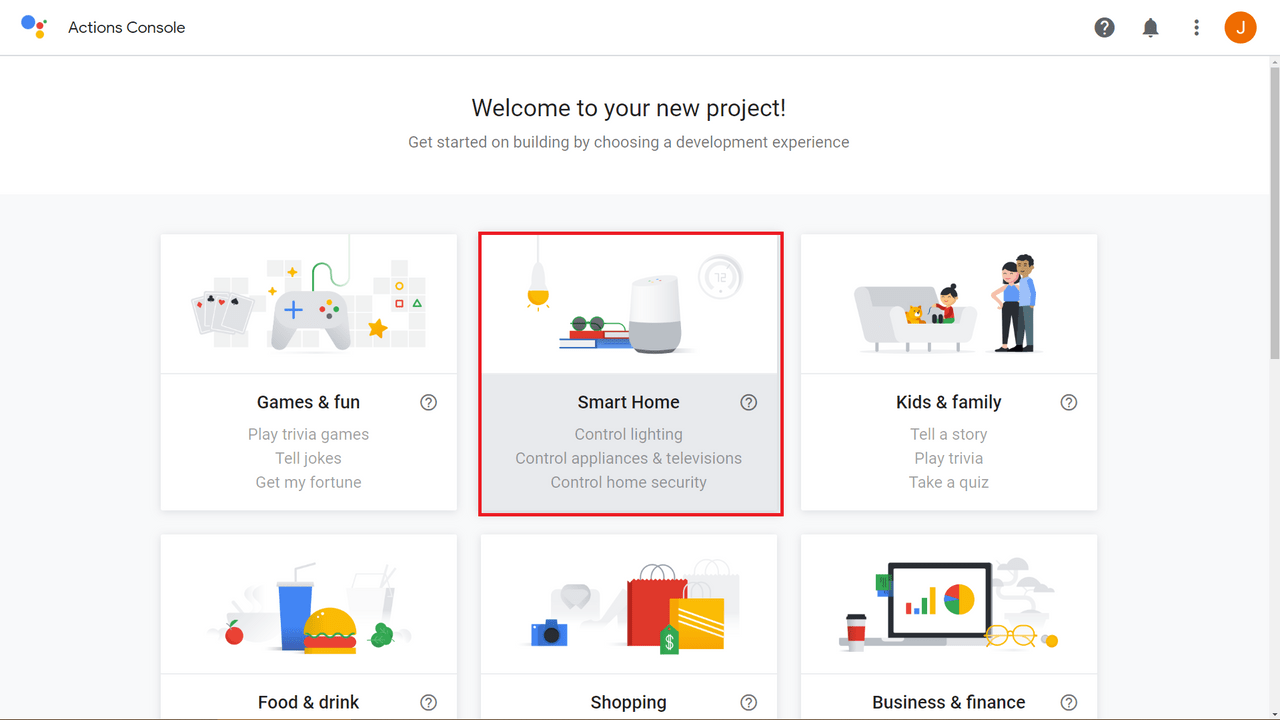
Task: Select the Kids & family card illustration
Action: (949, 304)
